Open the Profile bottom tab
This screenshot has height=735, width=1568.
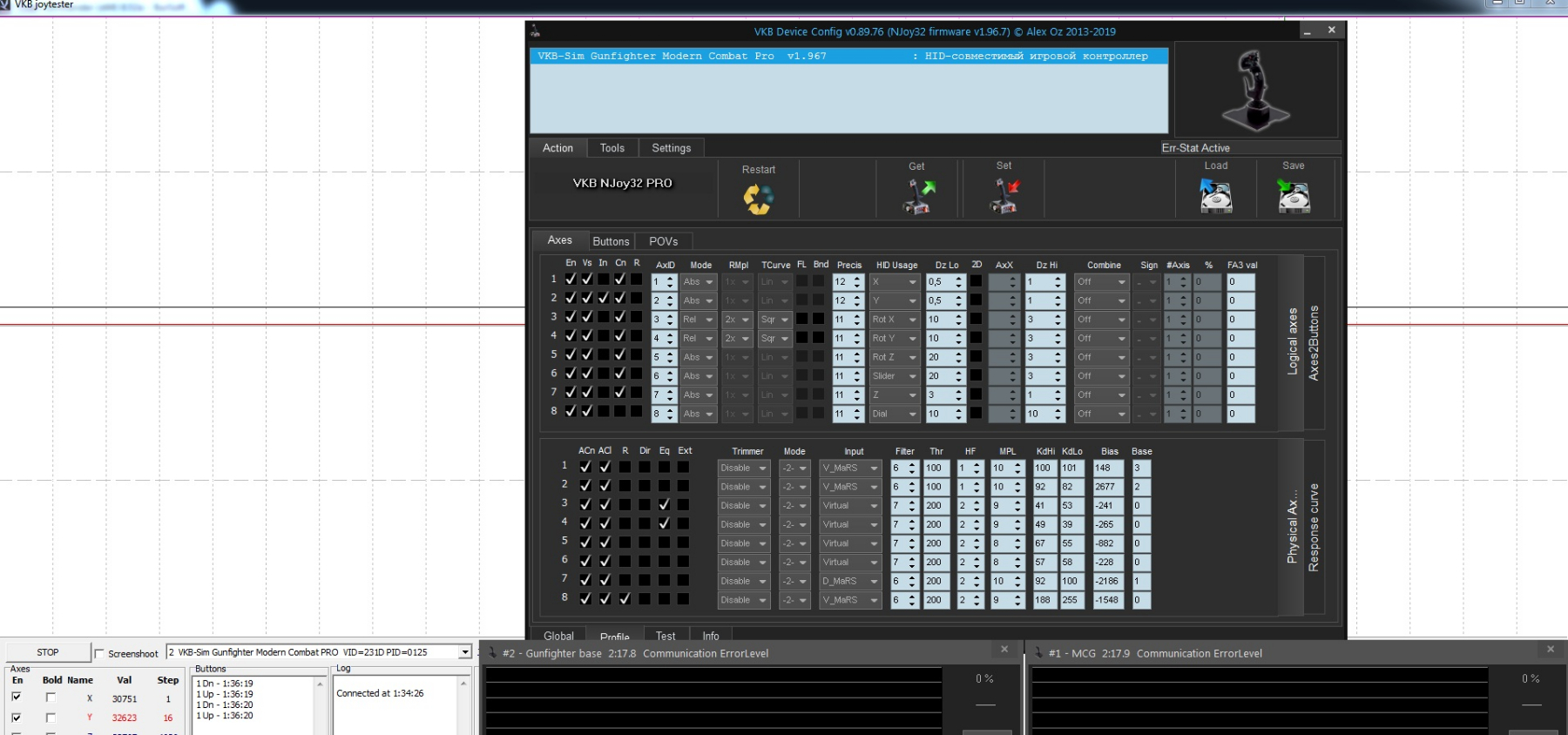[x=614, y=636]
